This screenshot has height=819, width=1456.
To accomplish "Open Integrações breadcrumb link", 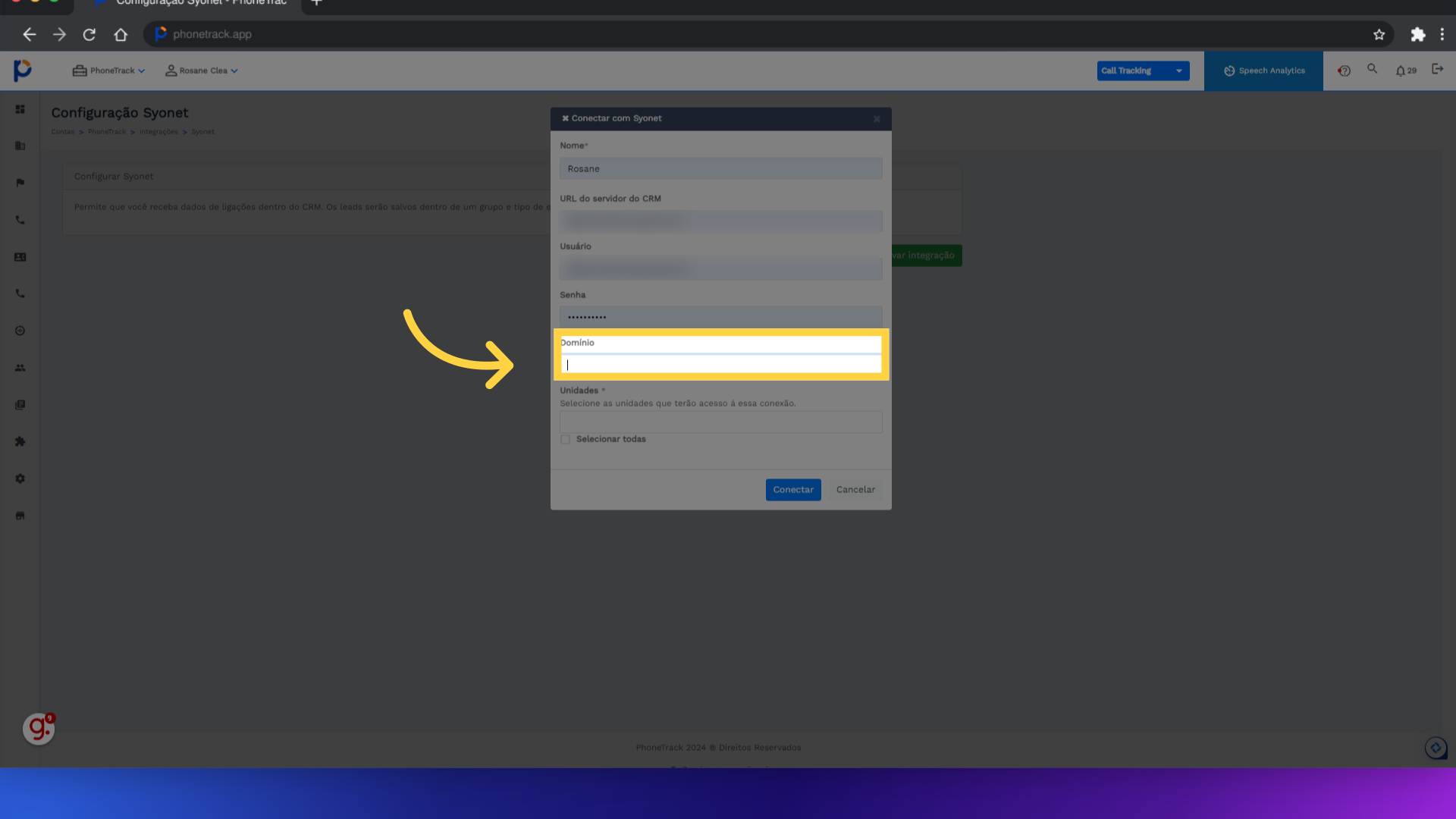I will (x=158, y=132).
